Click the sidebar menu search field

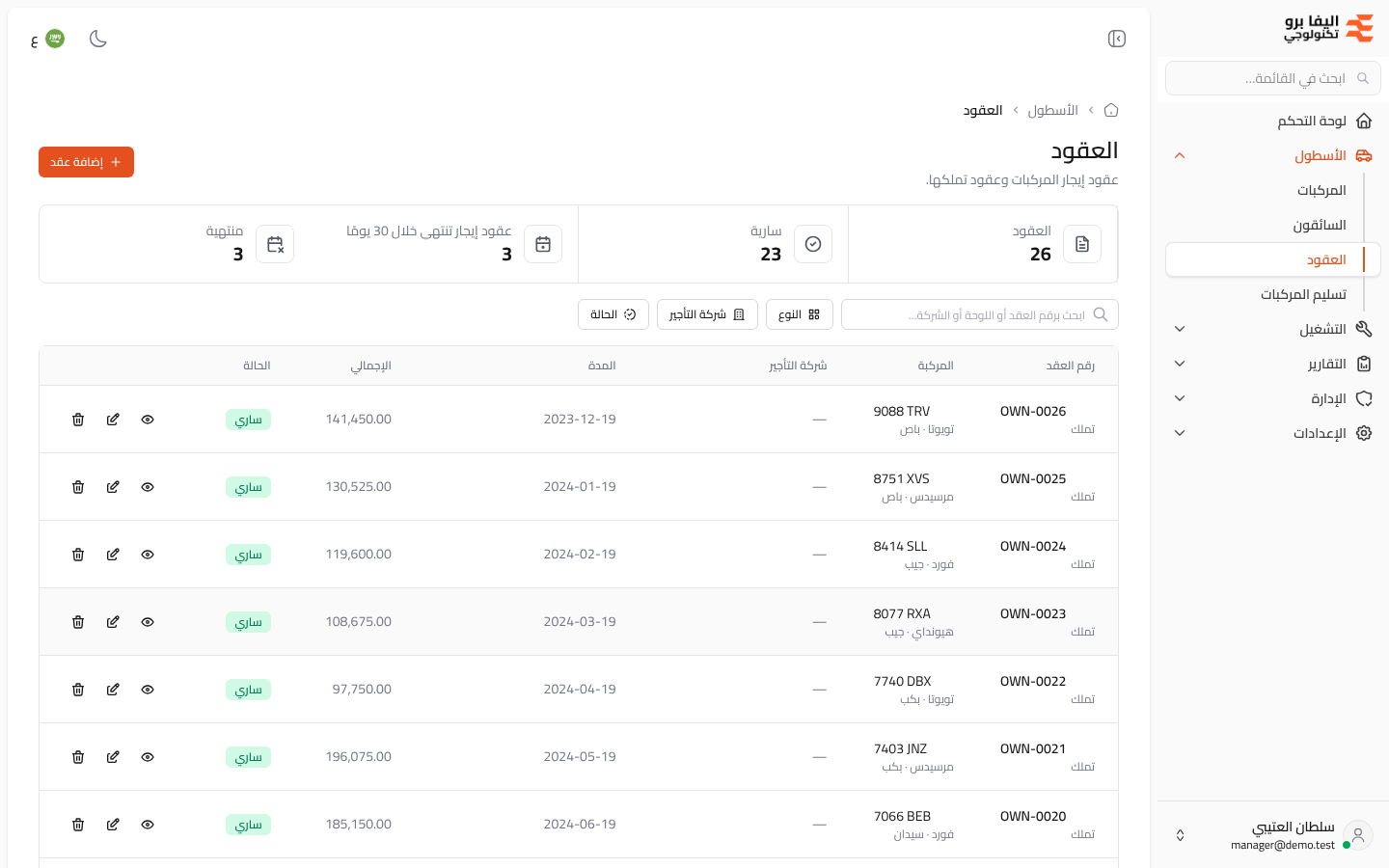1273,78
